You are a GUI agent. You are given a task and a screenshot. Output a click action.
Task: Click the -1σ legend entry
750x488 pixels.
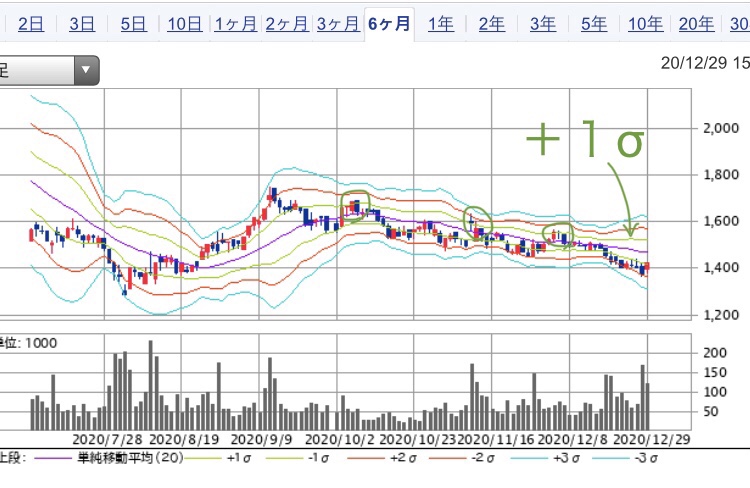[x=318, y=458]
